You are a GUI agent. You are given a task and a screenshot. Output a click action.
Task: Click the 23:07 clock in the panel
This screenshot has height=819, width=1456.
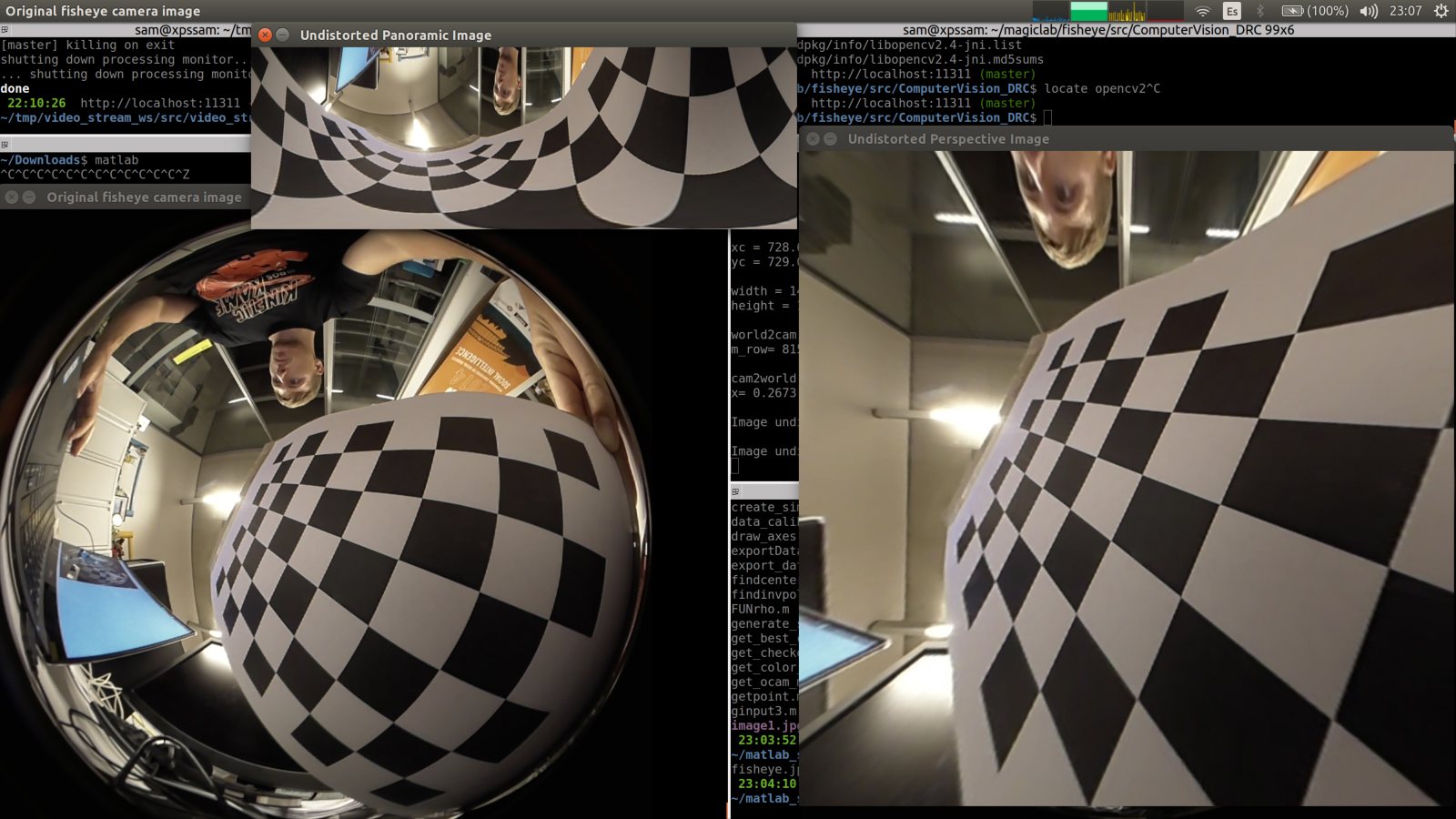pos(1405,11)
